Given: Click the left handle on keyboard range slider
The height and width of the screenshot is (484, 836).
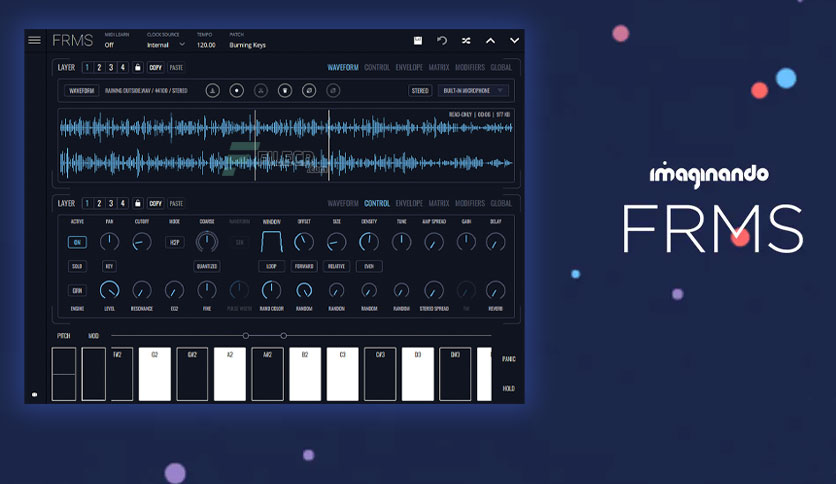Looking at the screenshot, I should click(x=246, y=336).
